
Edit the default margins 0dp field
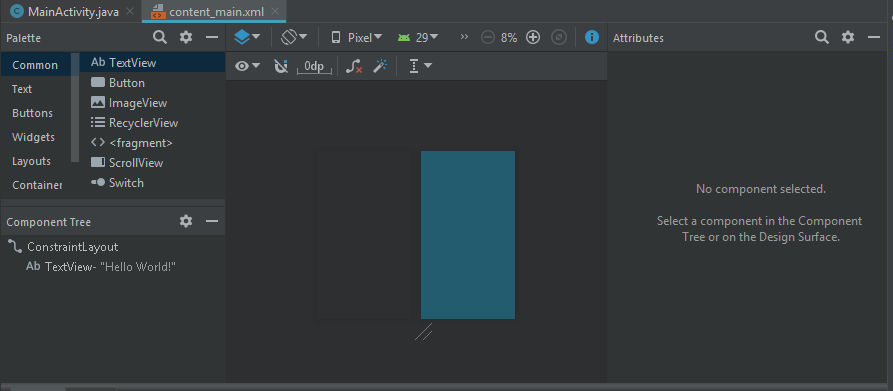tap(314, 67)
